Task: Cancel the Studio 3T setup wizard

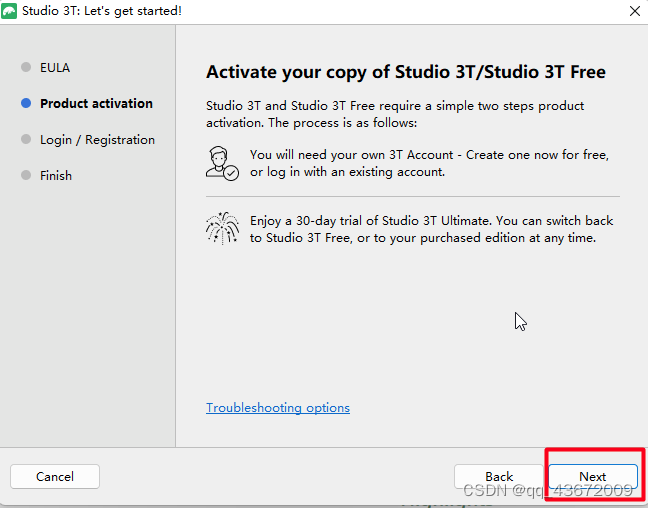Action: coord(55,477)
